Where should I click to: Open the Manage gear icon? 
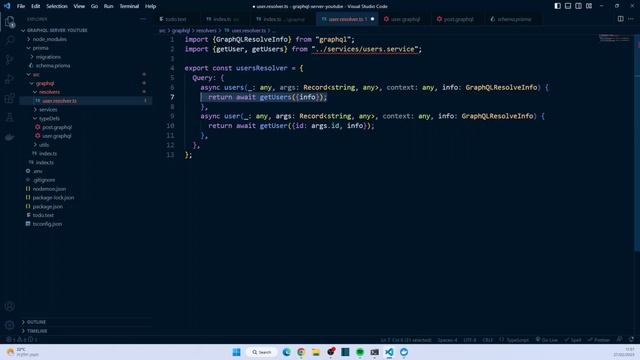coord(9,325)
